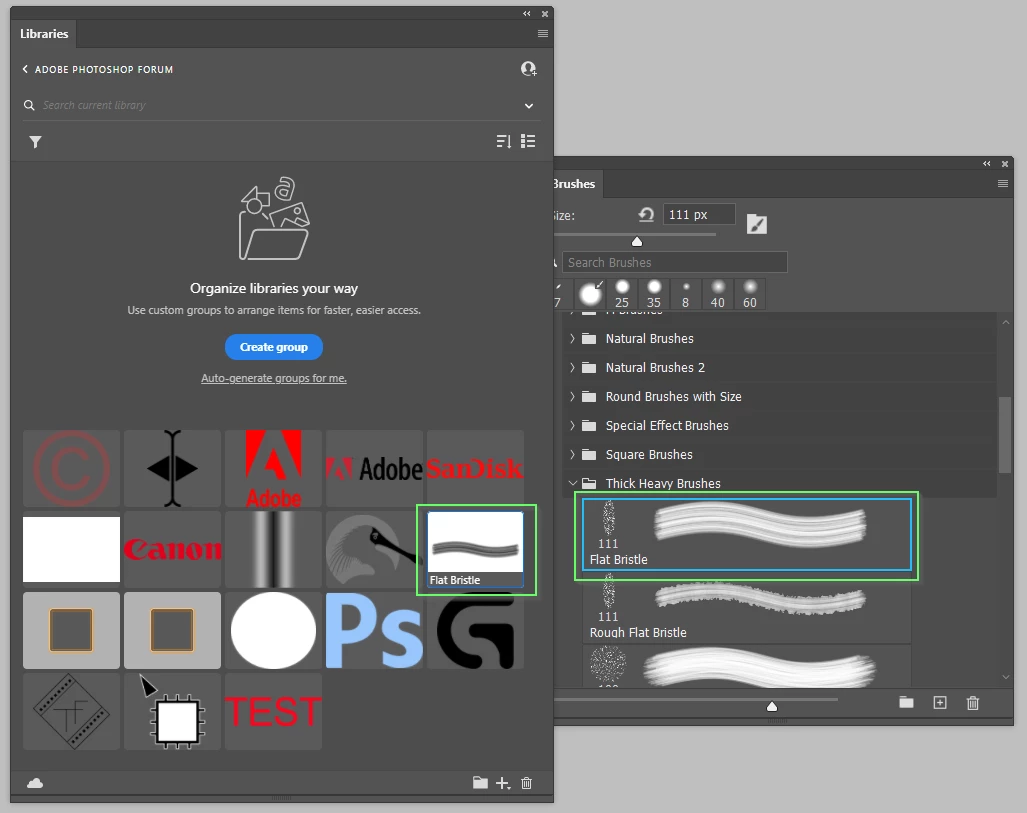
Task: Collapse the Brushes panel with double arrows
Action: [x=986, y=164]
